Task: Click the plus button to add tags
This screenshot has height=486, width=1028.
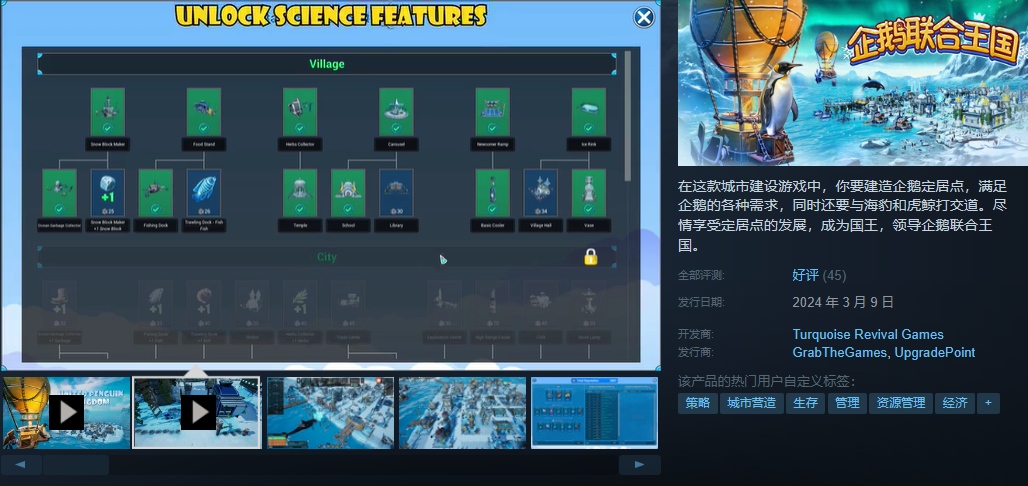Action: click(988, 403)
